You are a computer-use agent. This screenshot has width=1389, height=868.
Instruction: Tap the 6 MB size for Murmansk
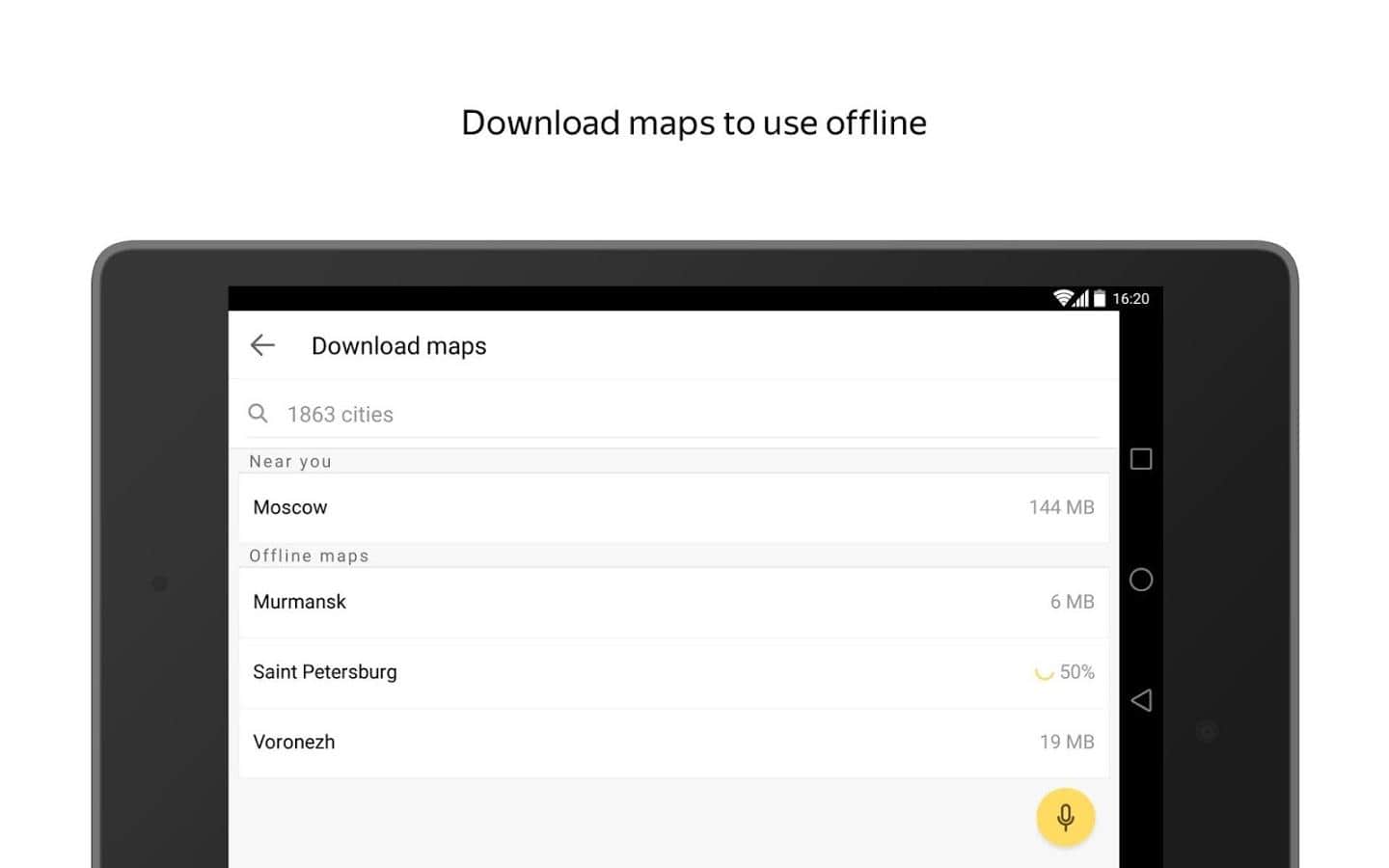(1072, 602)
